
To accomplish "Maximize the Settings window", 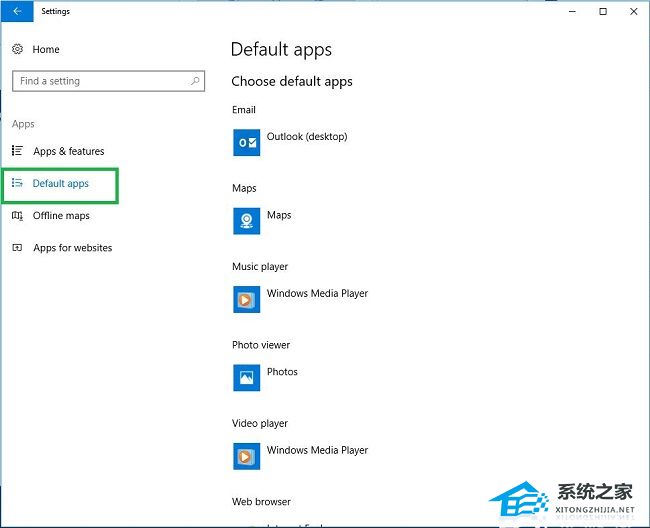I will tap(602, 12).
